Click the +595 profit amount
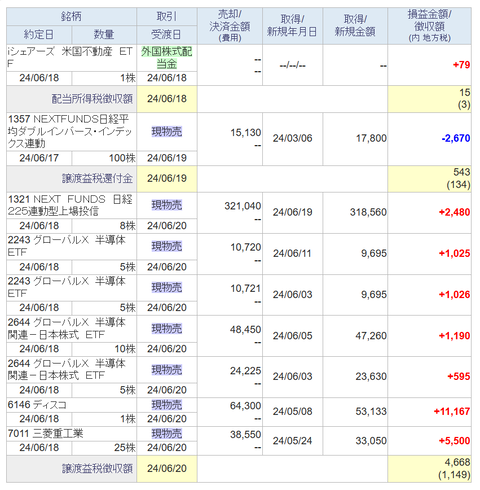The image size is (480, 490). (459, 377)
